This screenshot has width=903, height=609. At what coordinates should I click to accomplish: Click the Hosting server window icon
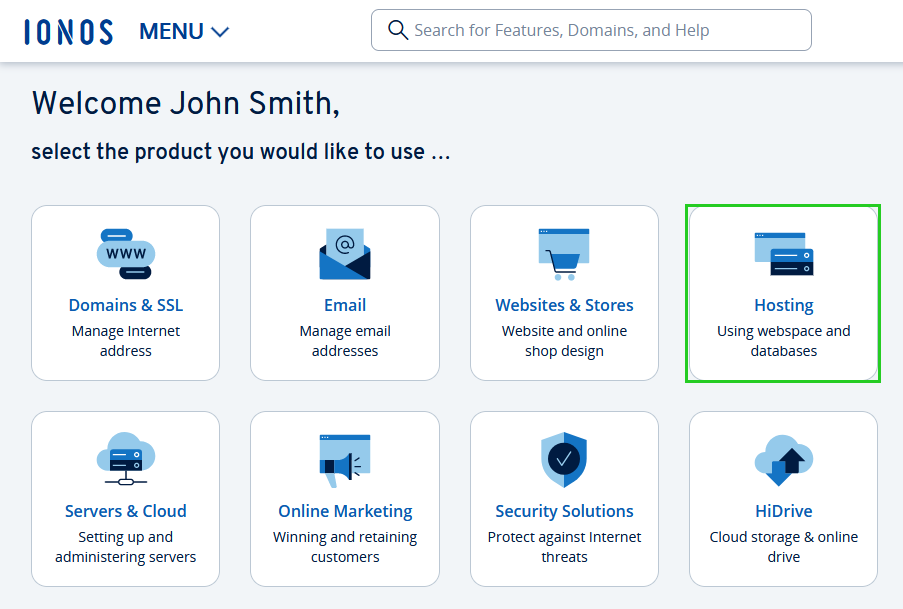pos(784,254)
